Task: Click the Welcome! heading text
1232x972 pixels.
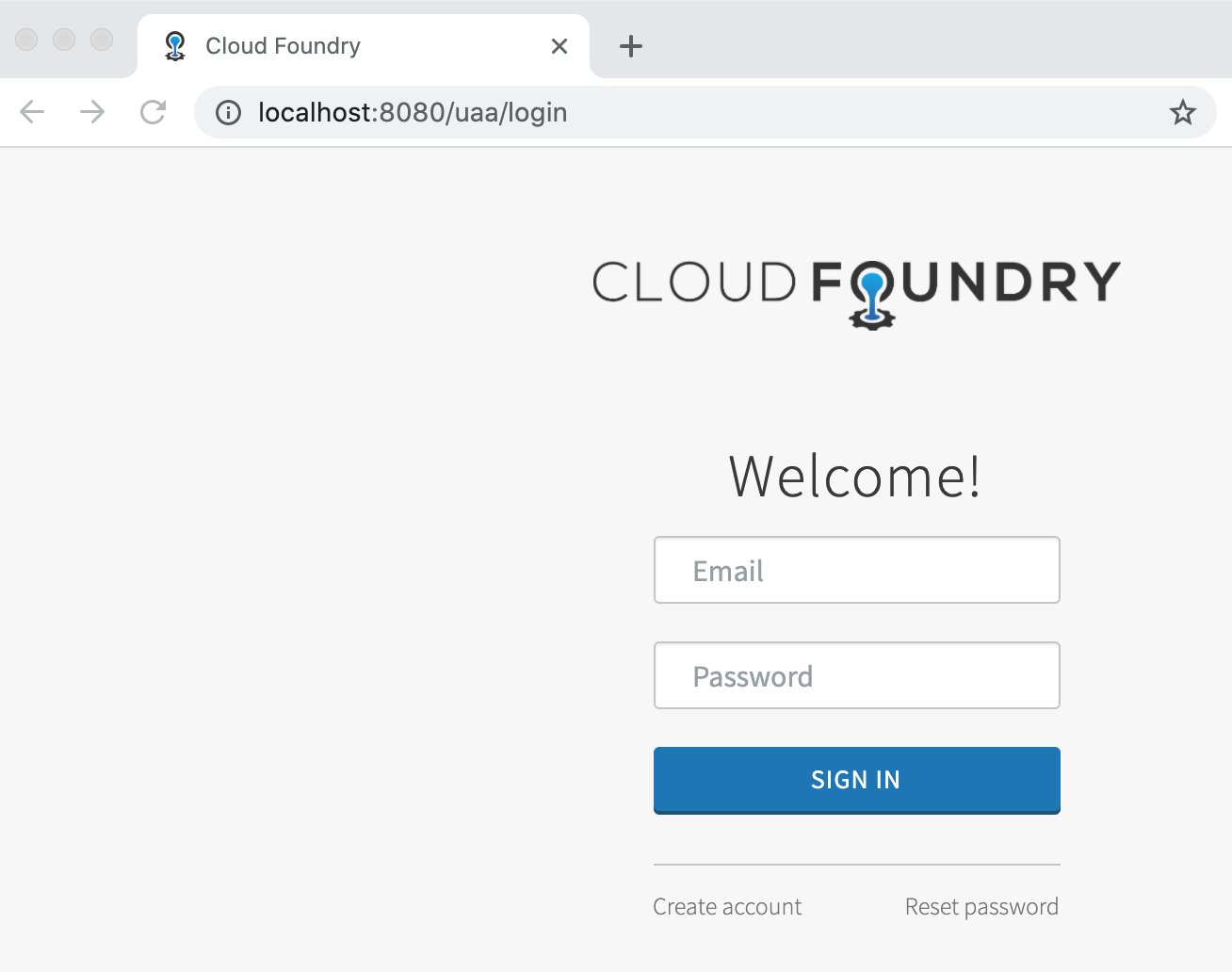Action: [855, 476]
